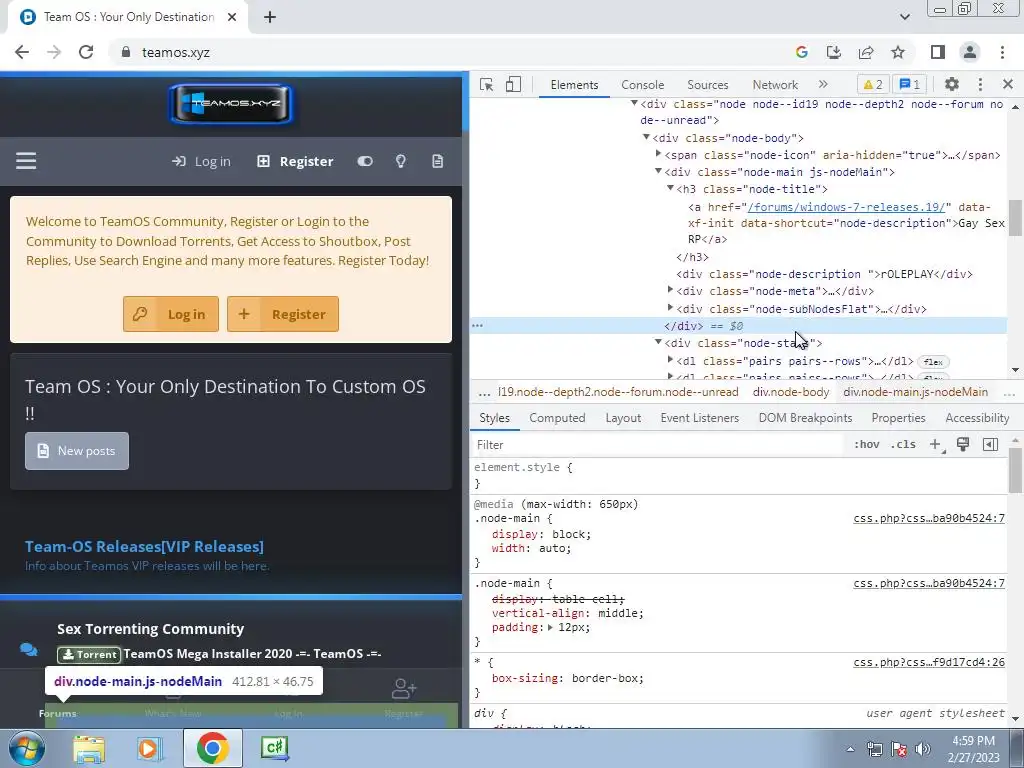The height and width of the screenshot is (768, 1024).
Task: Show more DevTools tabs chevron
Action: coord(823,84)
